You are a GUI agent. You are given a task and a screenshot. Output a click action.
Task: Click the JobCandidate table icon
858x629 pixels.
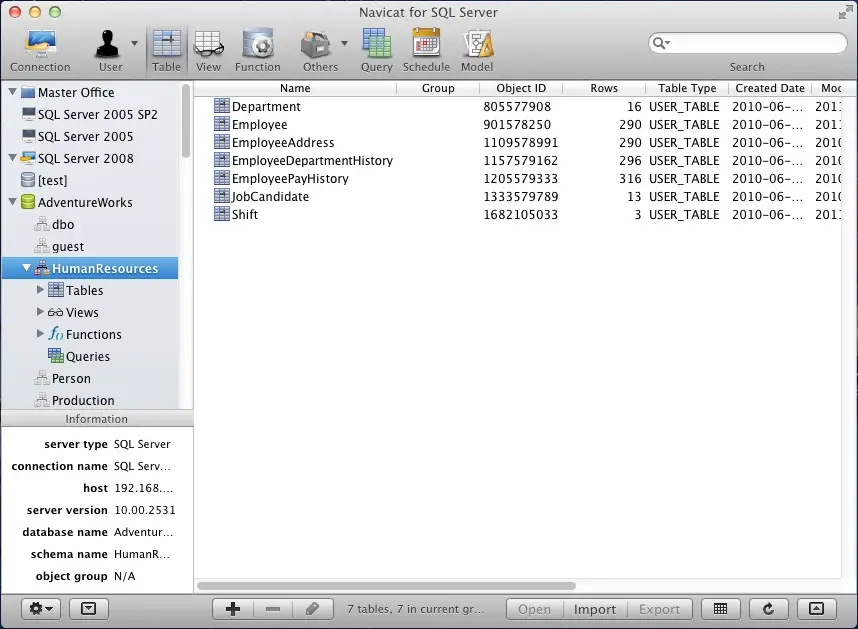222,196
